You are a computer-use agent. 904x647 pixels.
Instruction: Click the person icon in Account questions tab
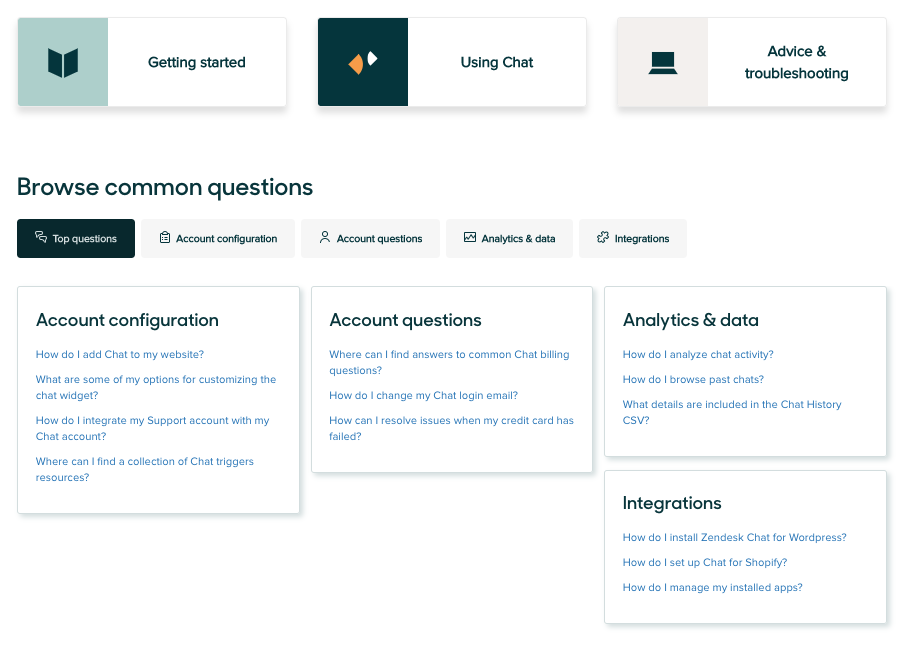[x=325, y=238]
